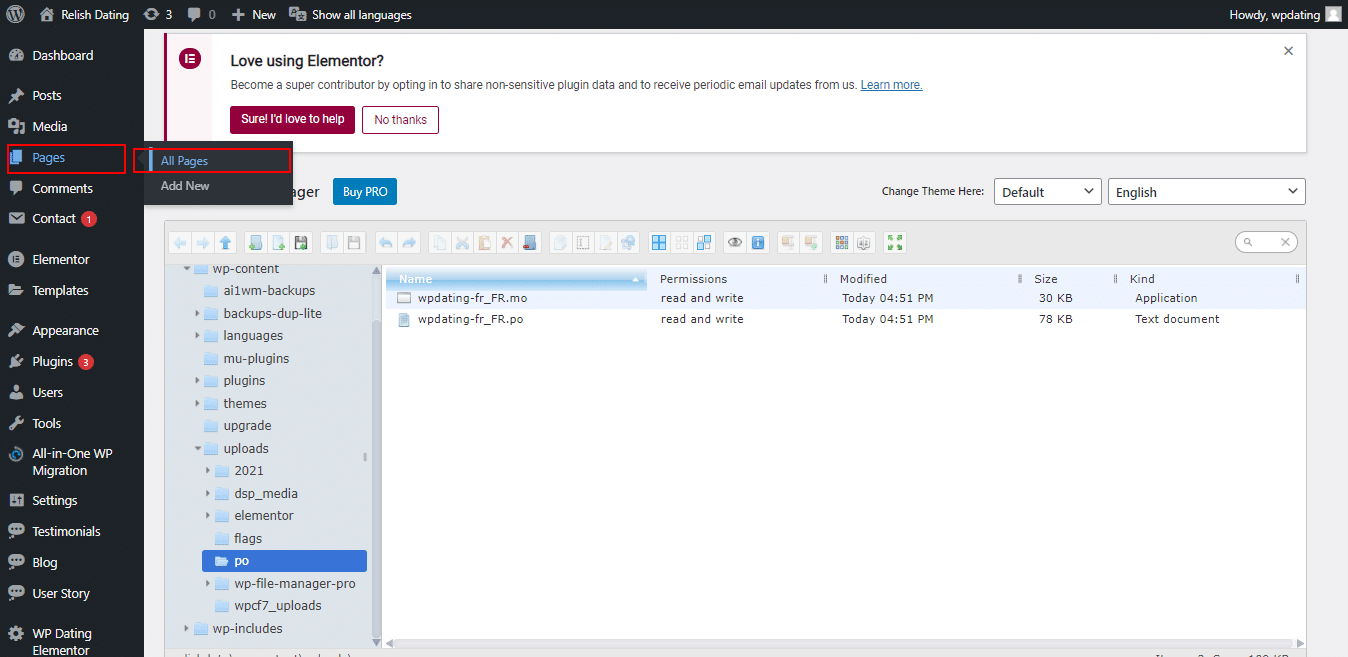Image resolution: width=1348 pixels, height=657 pixels.
Task: Click the Cut scissors icon
Action: (x=463, y=242)
